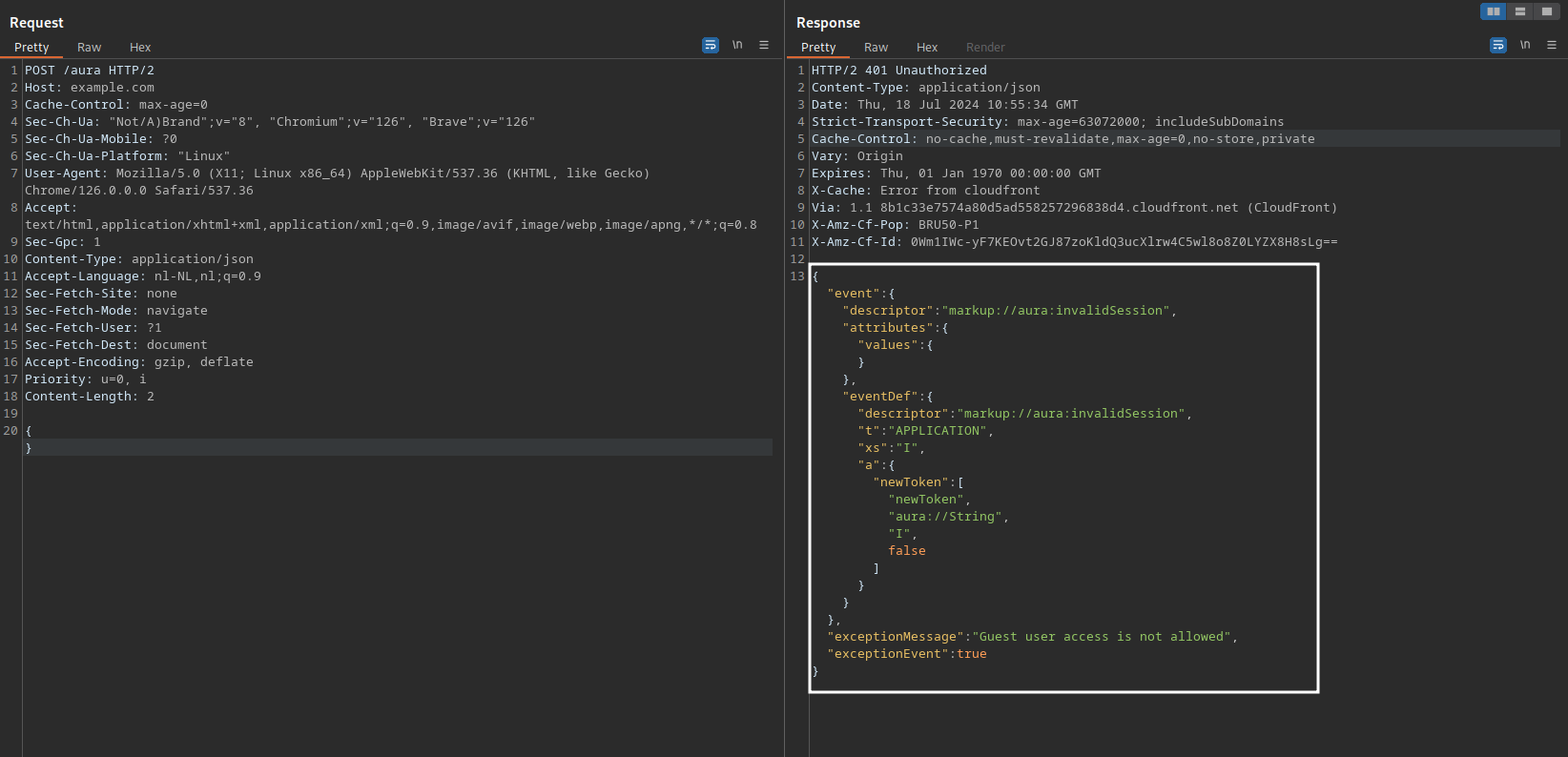Screen dimensions: 1568x757
Task: Click the 'Sec-Ch-Ua-Mobile: ?0' header
Action: [x=101, y=139]
